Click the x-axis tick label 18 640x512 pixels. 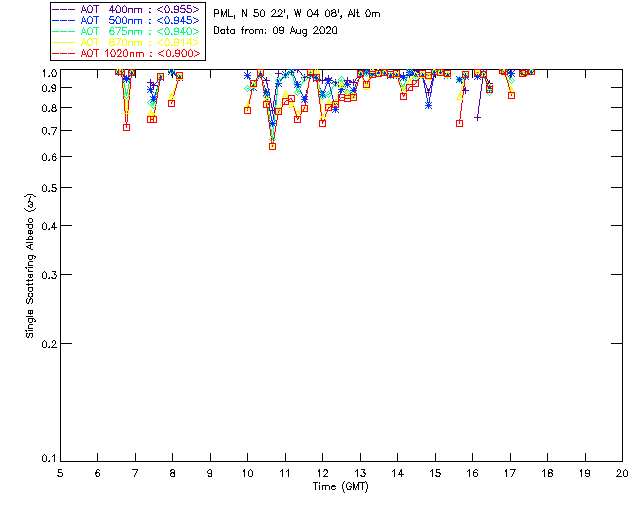(547, 473)
